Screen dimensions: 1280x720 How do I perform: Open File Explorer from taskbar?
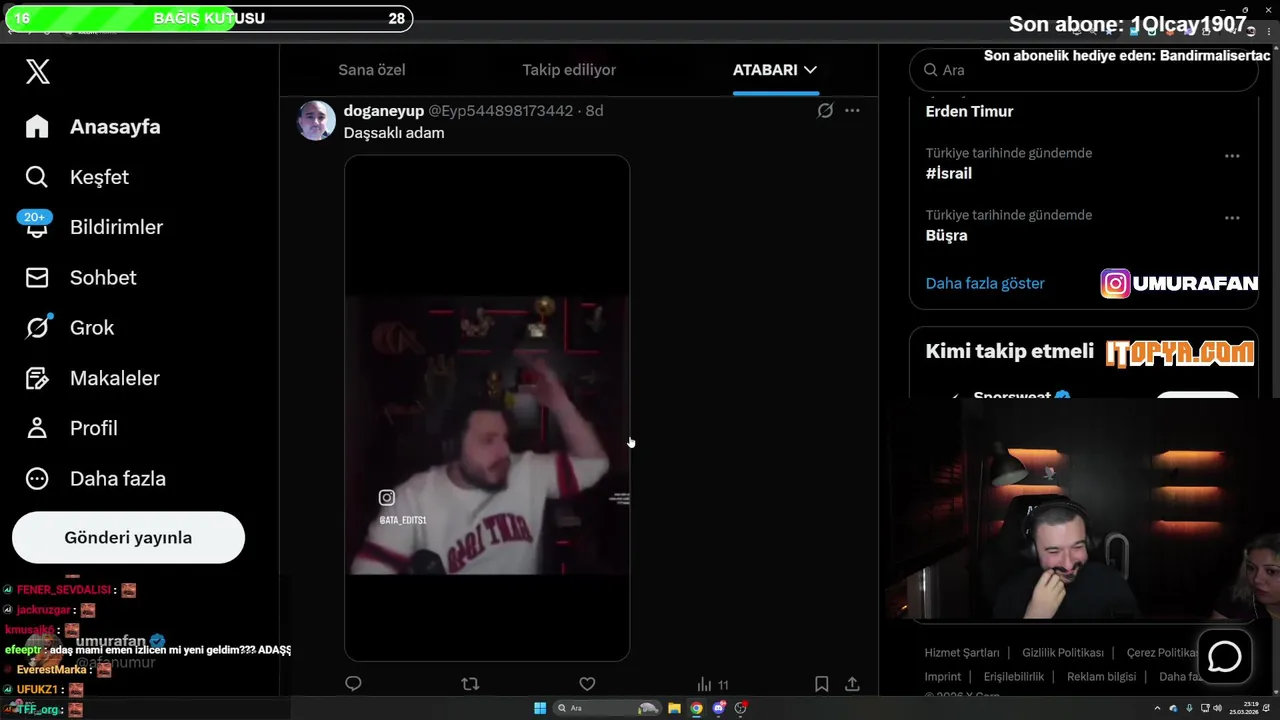(674, 708)
